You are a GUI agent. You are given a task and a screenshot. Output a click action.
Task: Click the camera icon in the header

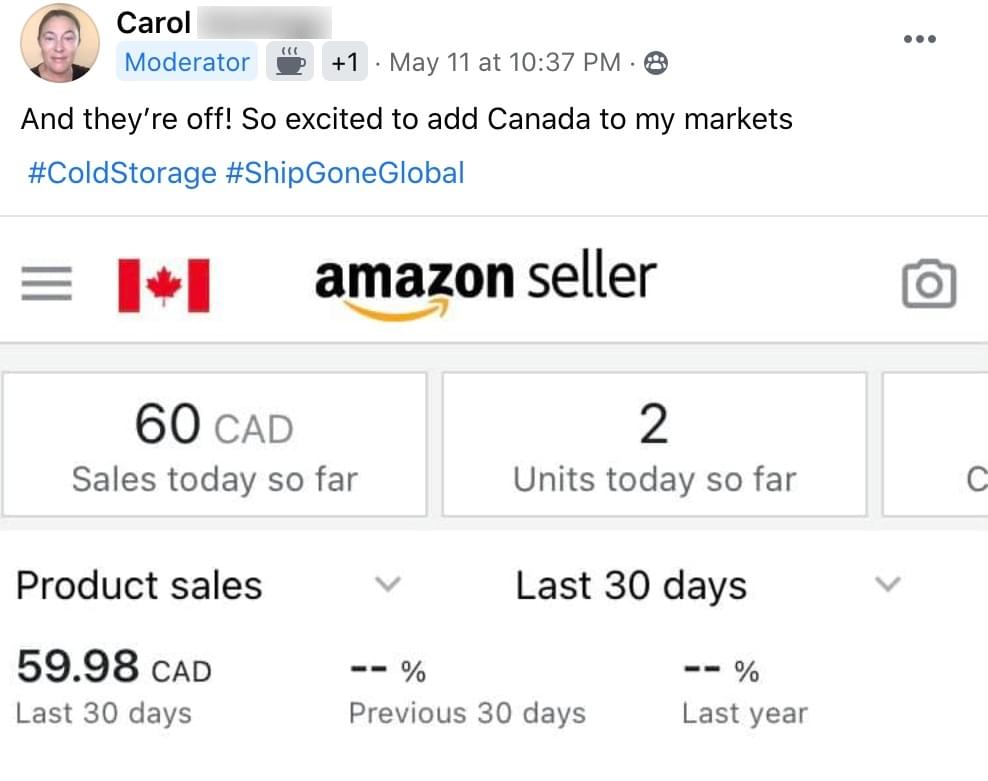[x=929, y=284]
